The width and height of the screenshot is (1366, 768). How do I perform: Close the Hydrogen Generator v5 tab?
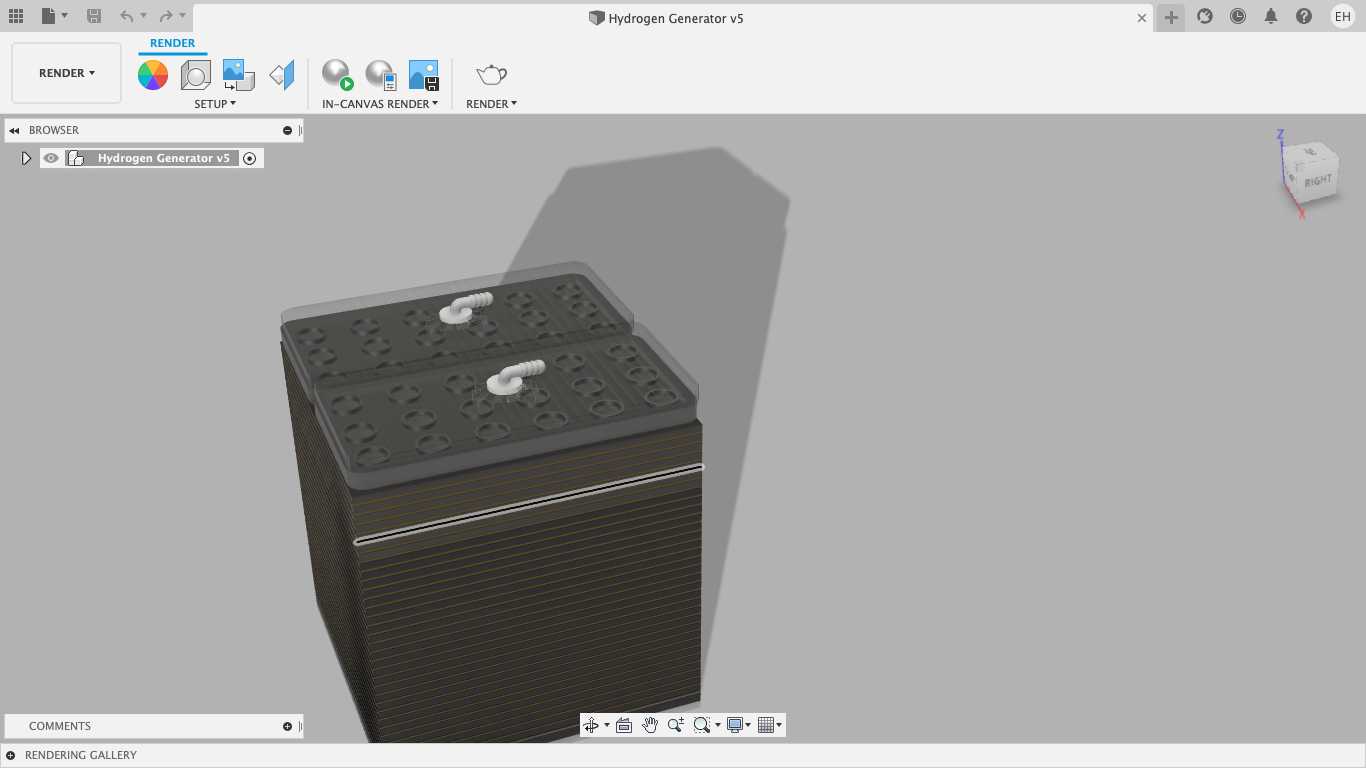click(1142, 18)
